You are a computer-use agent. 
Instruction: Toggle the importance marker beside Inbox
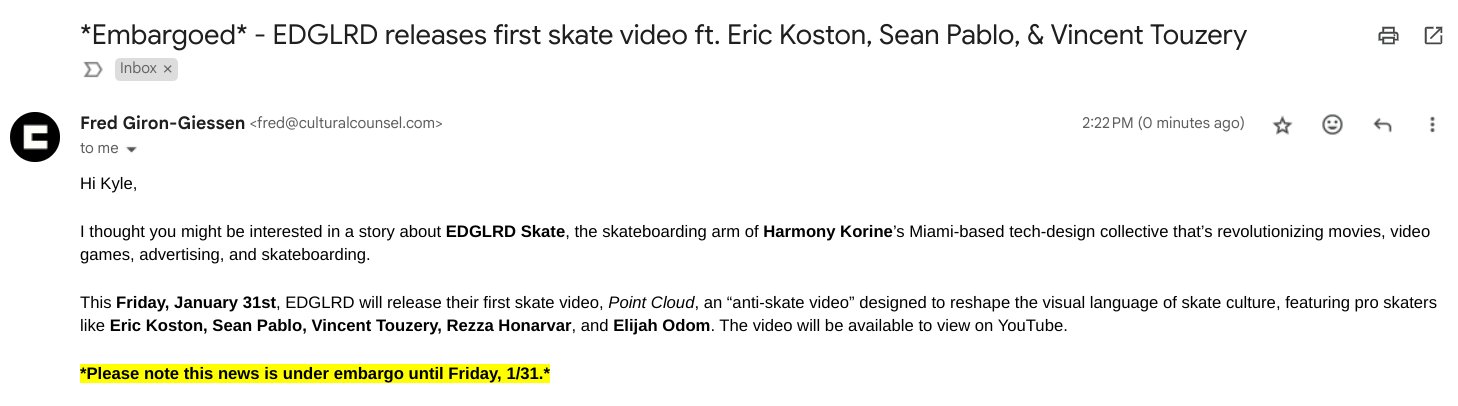[x=93, y=69]
